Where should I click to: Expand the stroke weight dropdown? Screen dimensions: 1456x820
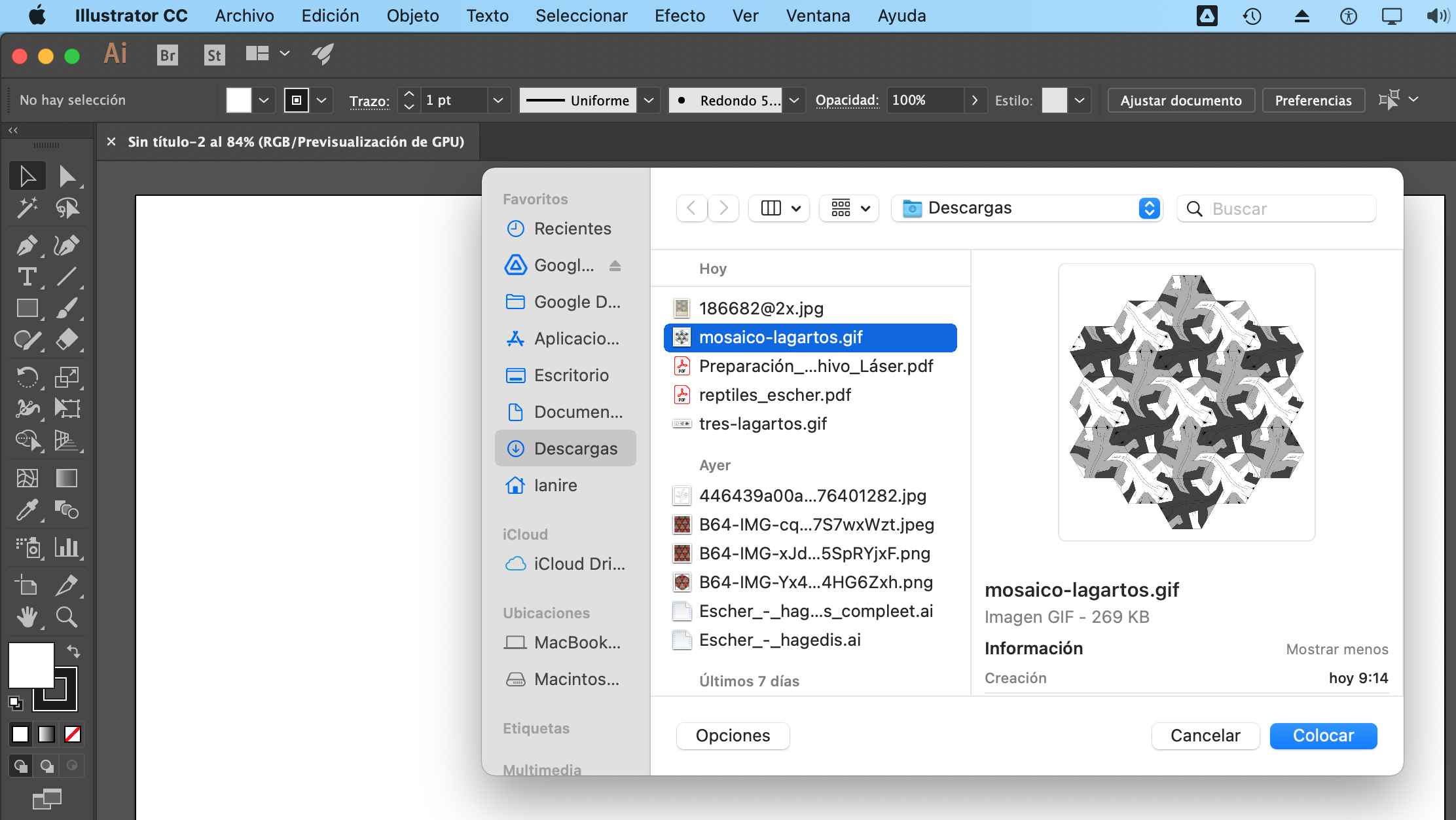pyautogui.click(x=498, y=100)
